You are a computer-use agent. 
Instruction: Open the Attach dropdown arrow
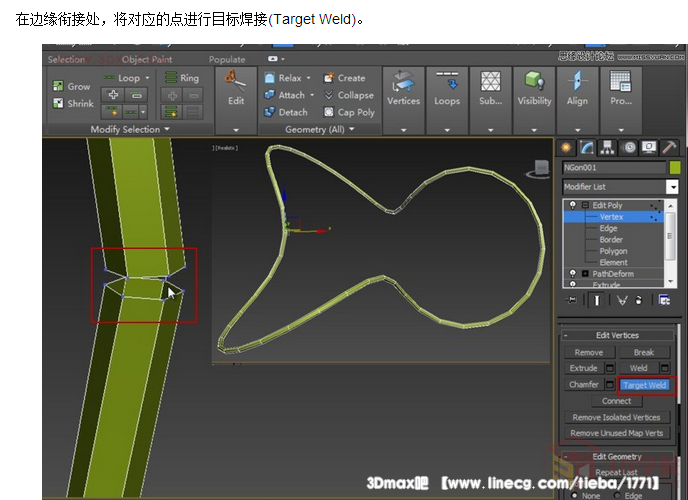coord(312,95)
